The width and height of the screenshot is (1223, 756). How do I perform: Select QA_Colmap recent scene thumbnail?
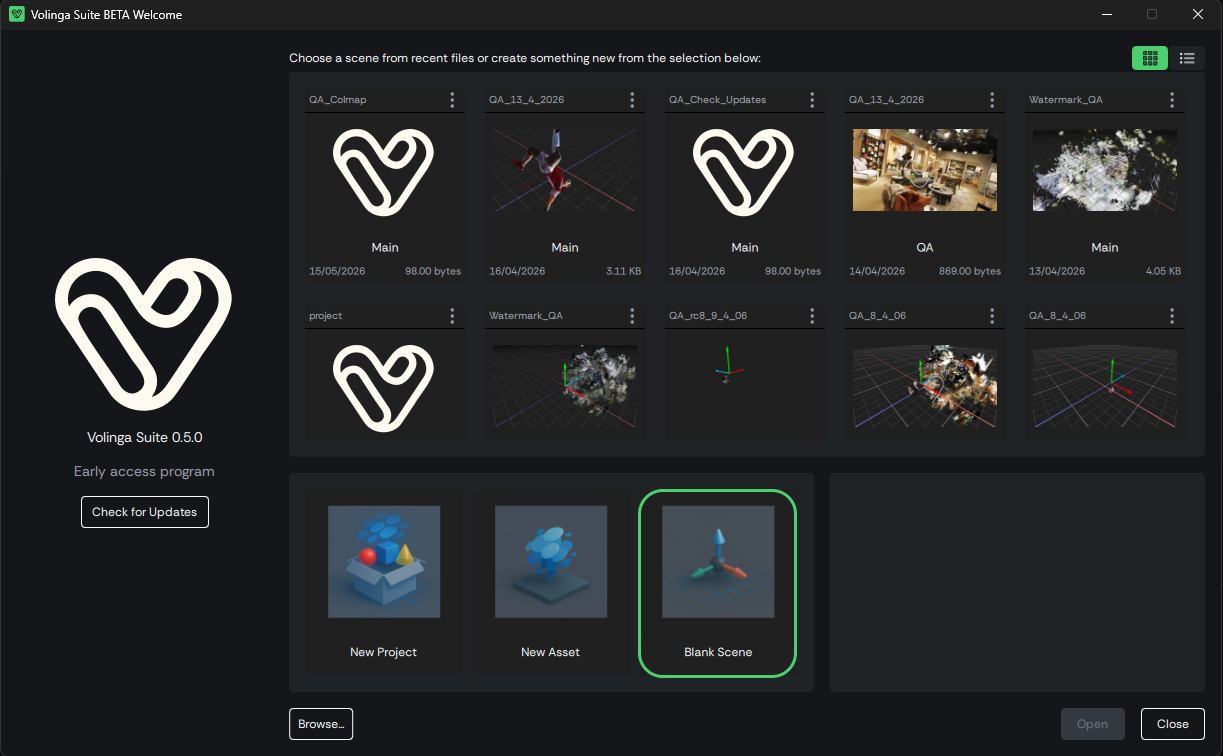pyautogui.click(x=385, y=170)
